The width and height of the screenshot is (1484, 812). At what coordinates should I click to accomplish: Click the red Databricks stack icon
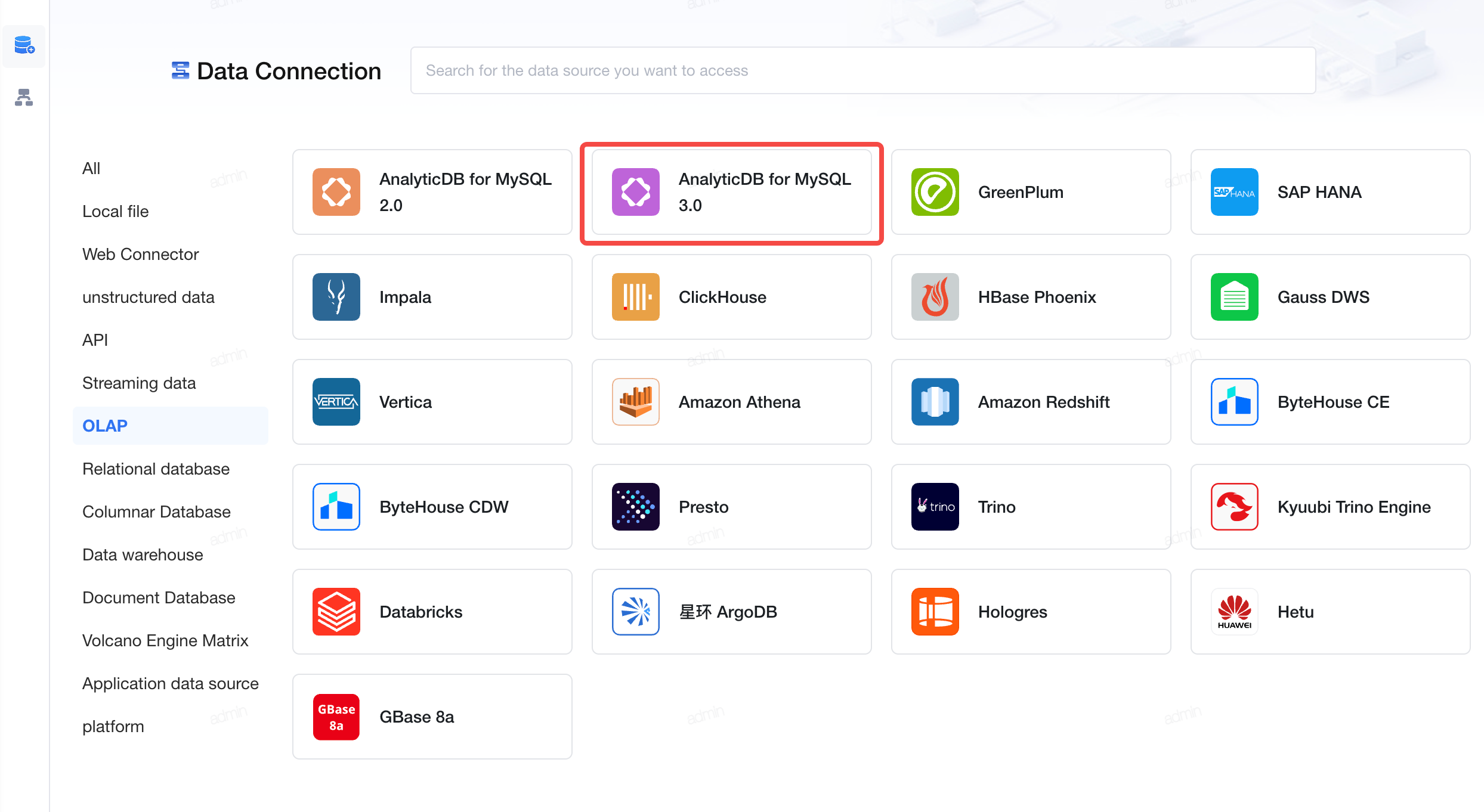click(x=336, y=612)
